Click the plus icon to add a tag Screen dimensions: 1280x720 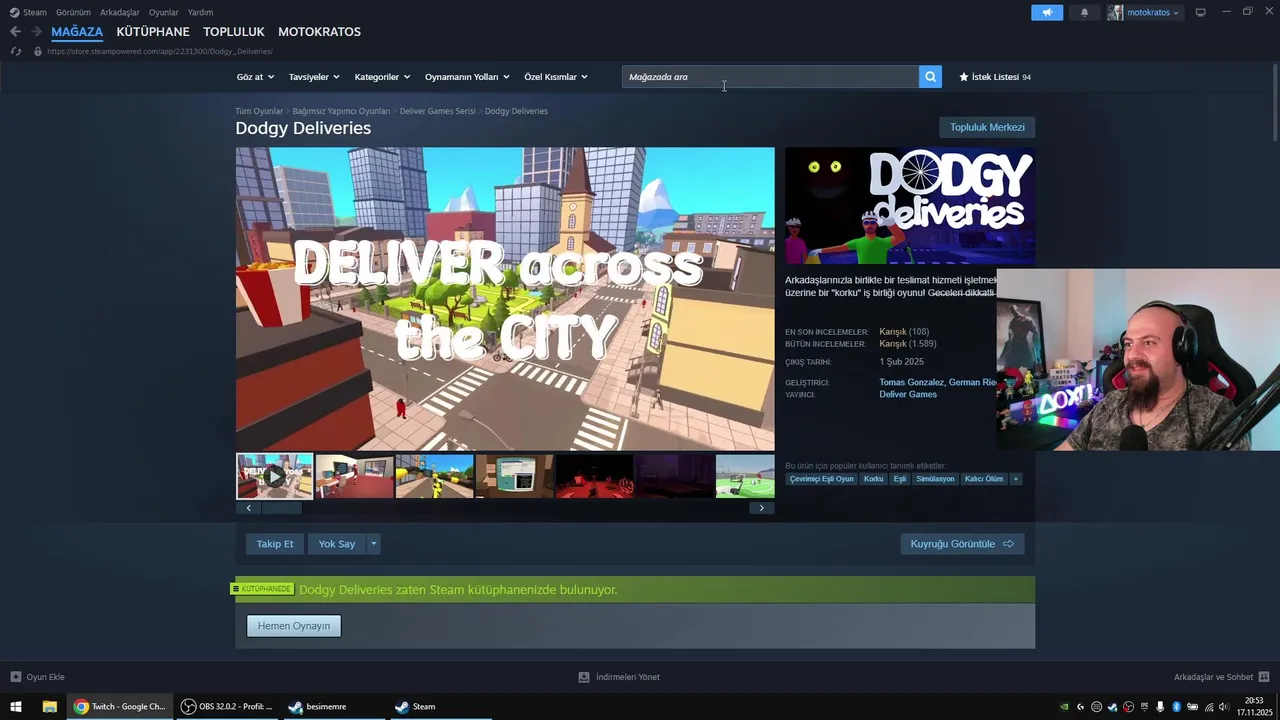pyautogui.click(x=1015, y=479)
